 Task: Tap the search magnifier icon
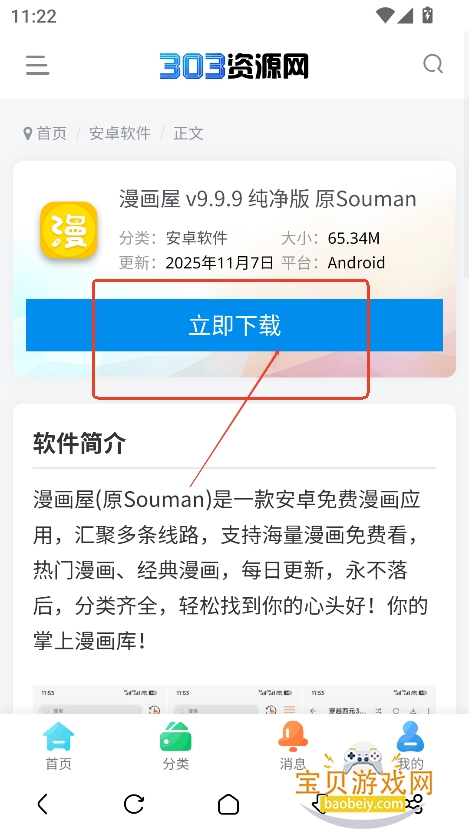tap(433, 65)
